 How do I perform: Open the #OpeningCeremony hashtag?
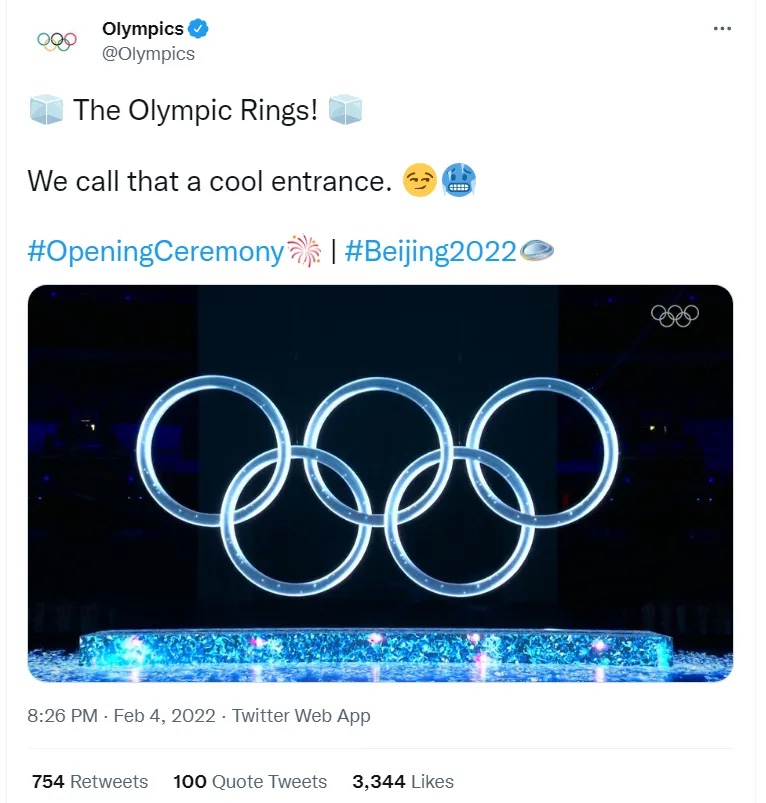pyautogui.click(x=155, y=251)
